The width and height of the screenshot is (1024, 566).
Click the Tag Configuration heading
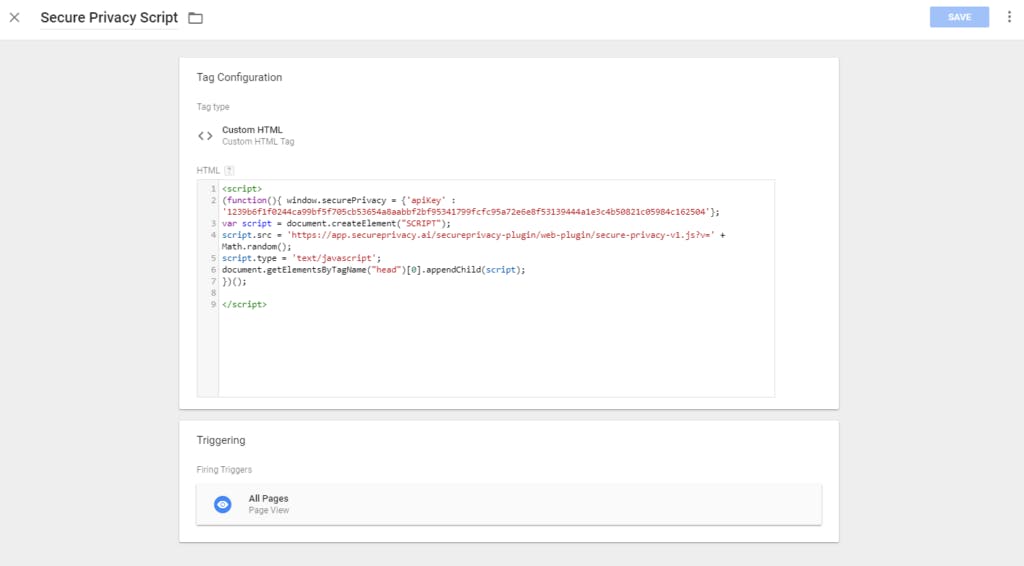point(240,77)
